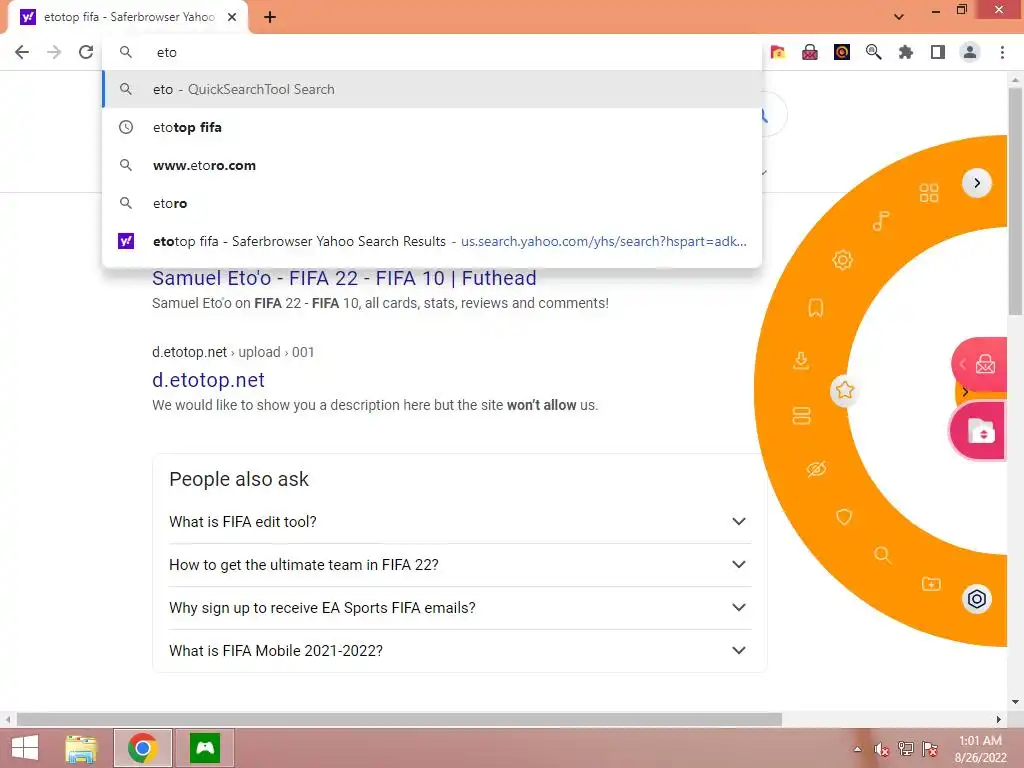Open the tab search dropdown chevron
Viewport: 1024px width, 768px height.
point(899,16)
